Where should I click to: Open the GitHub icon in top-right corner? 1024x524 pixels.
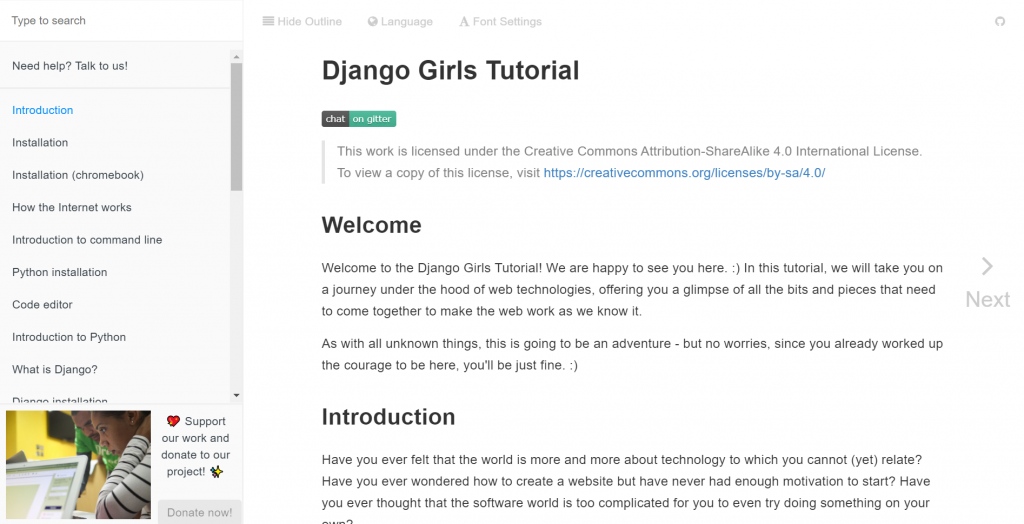click(999, 22)
